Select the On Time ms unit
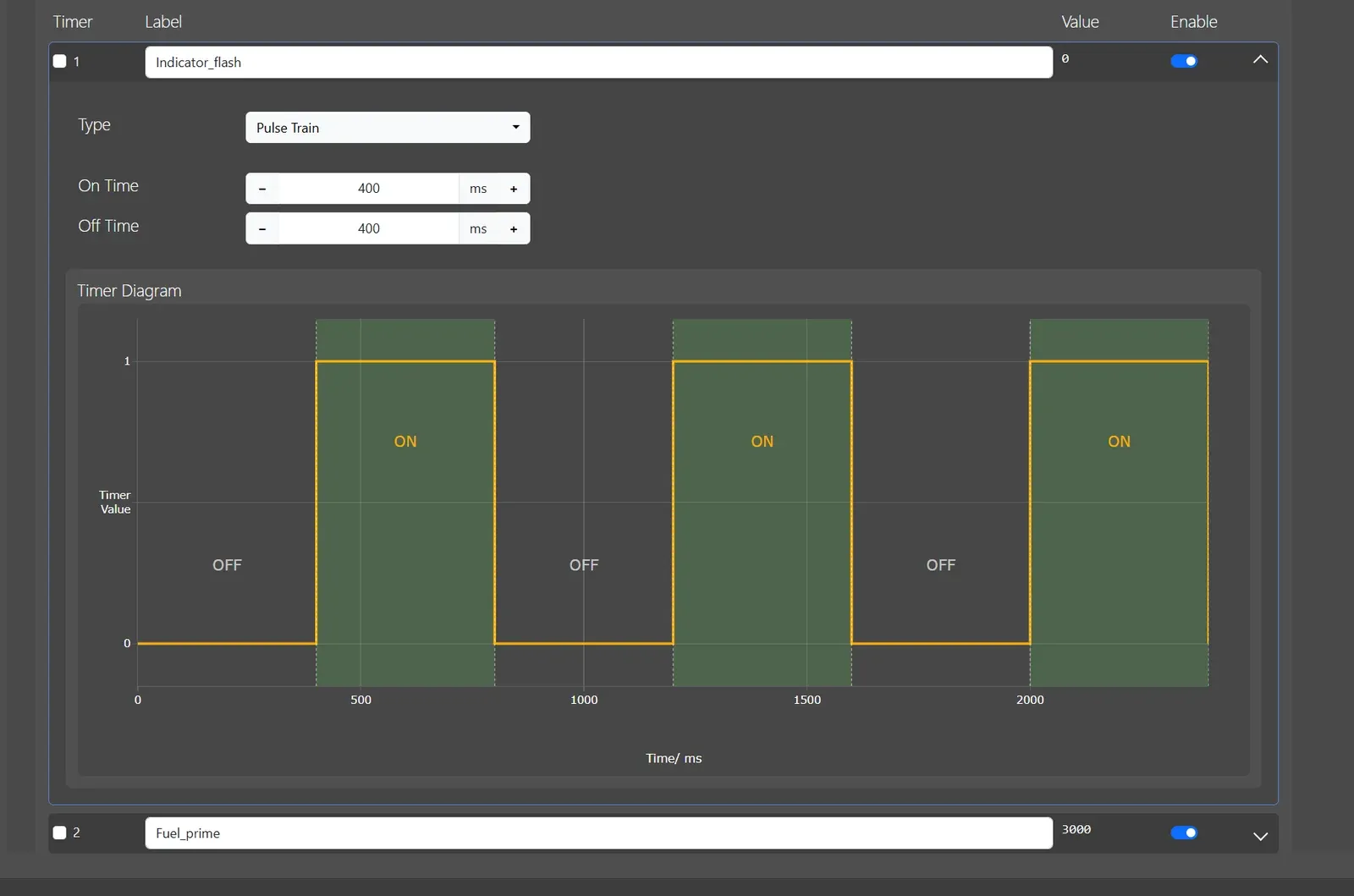 point(478,189)
